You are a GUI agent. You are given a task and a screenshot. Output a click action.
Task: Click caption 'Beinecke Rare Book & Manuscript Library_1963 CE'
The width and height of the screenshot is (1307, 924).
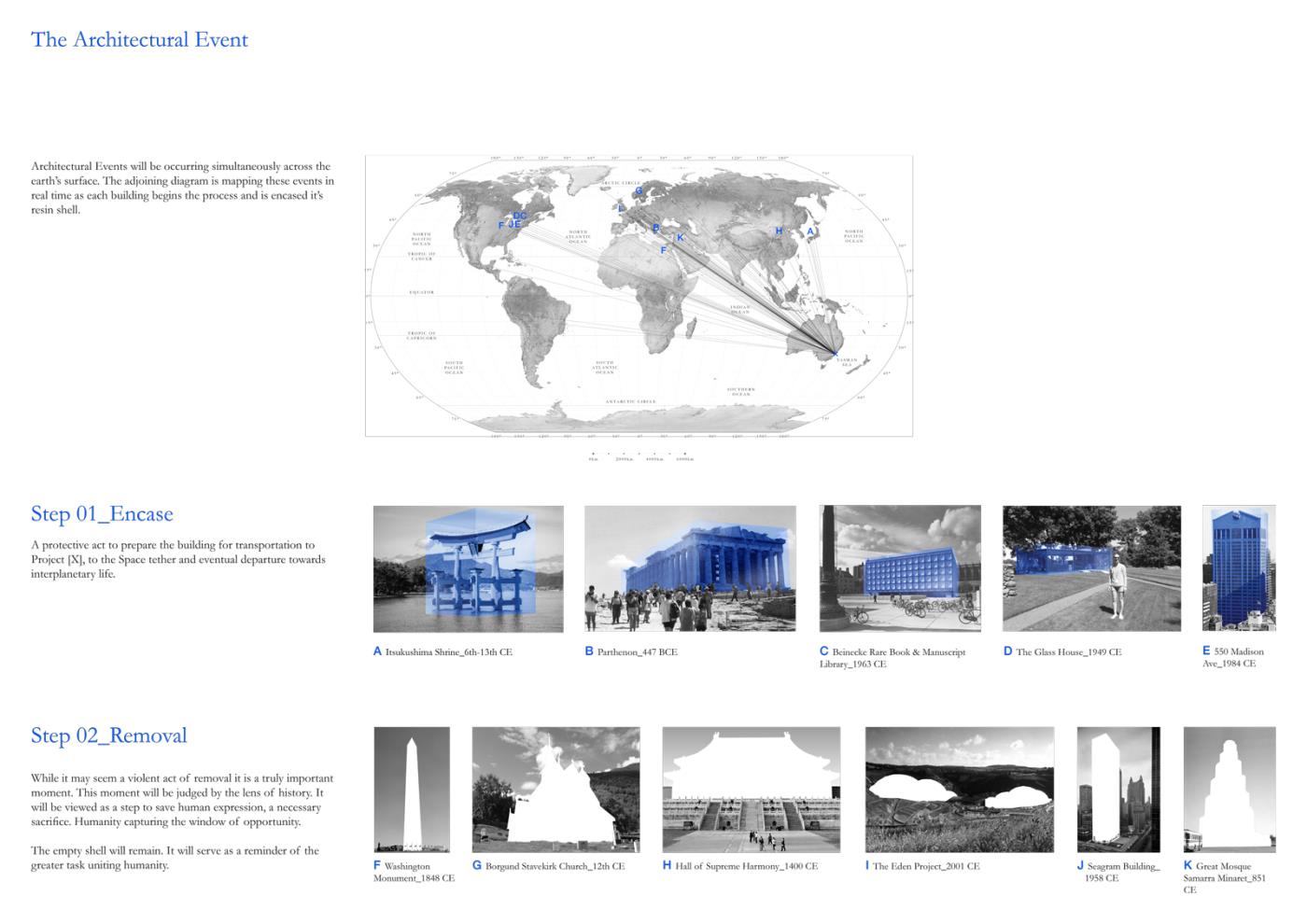pos(893,658)
